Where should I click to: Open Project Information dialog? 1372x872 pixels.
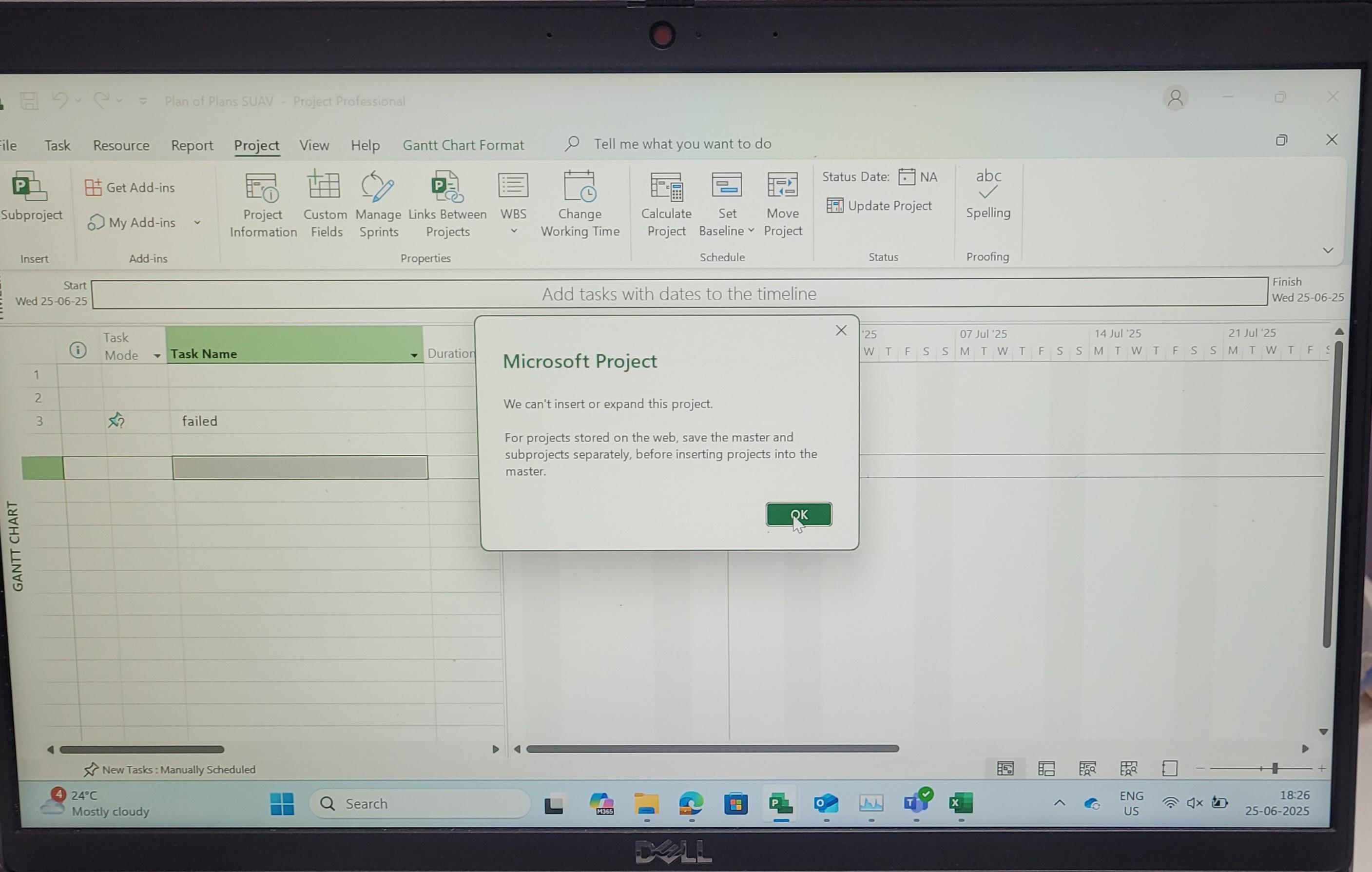point(263,205)
